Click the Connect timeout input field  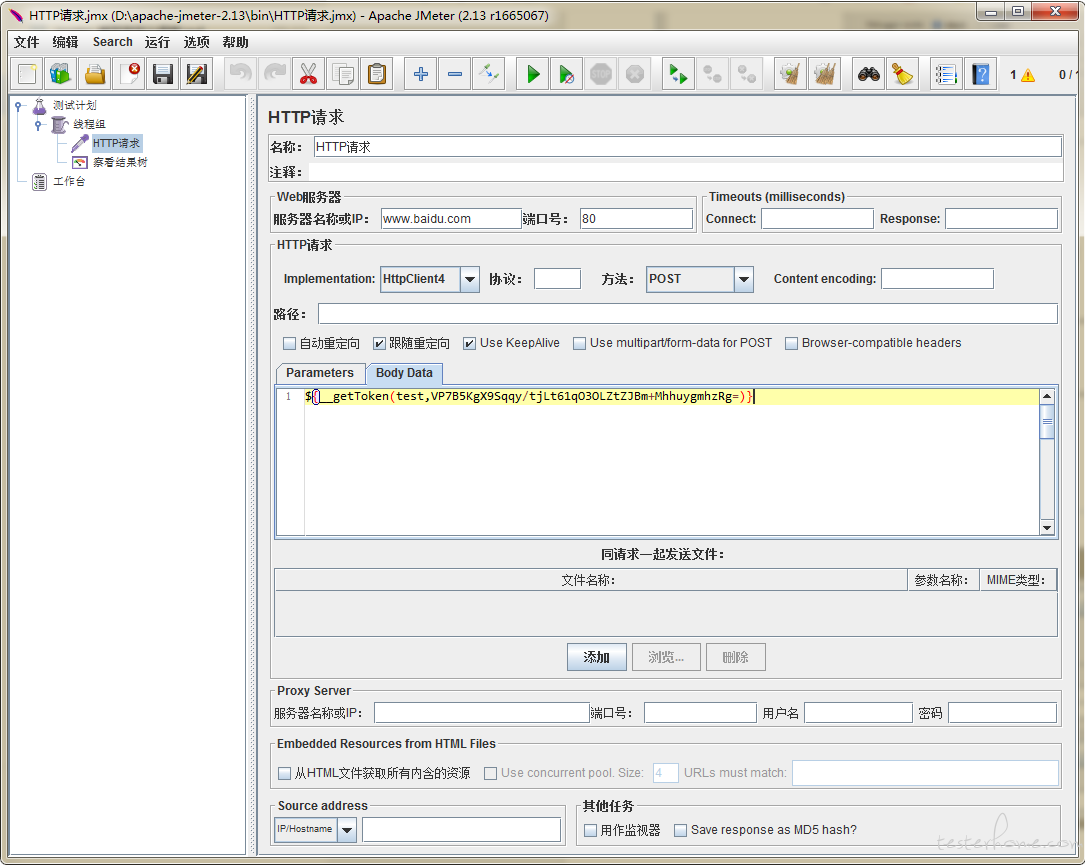pos(817,219)
